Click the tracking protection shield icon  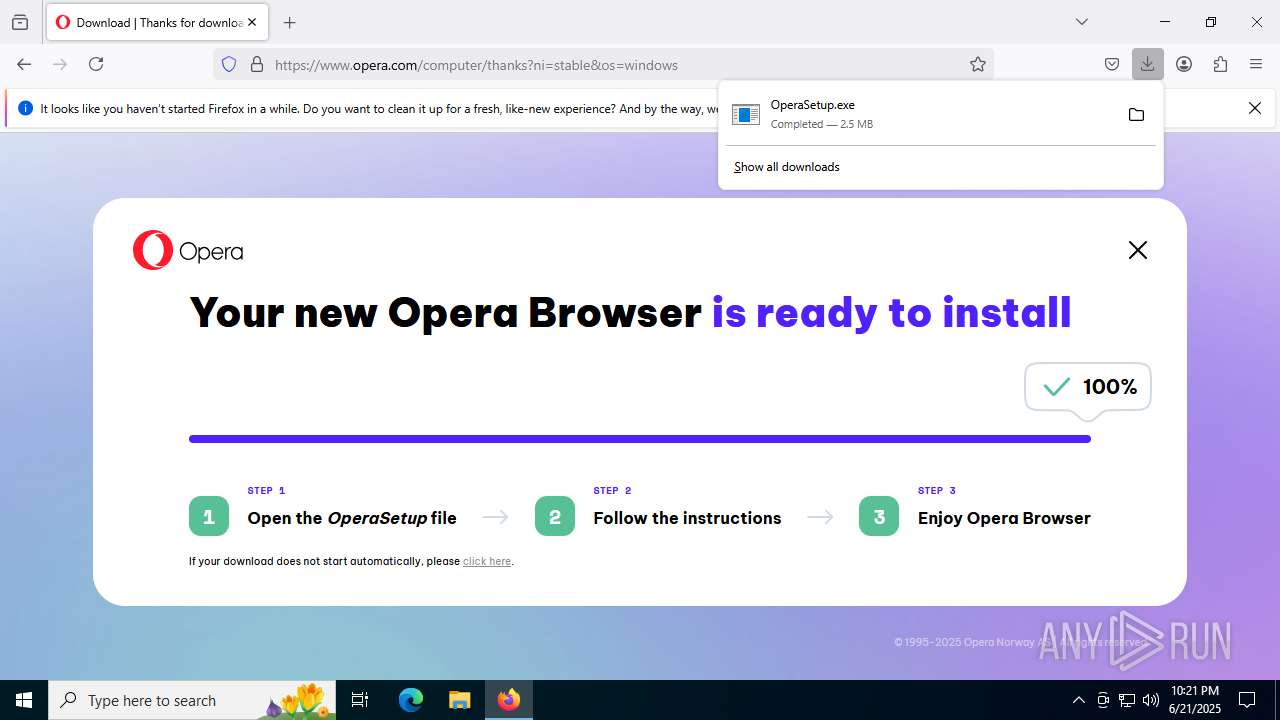point(229,64)
